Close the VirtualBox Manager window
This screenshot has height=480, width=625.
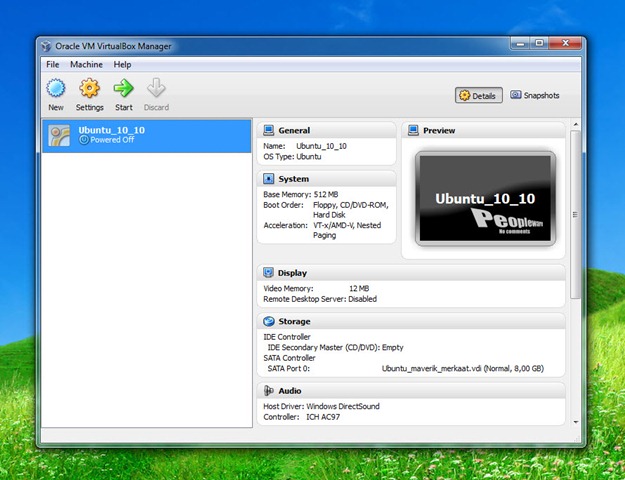(565, 43)
